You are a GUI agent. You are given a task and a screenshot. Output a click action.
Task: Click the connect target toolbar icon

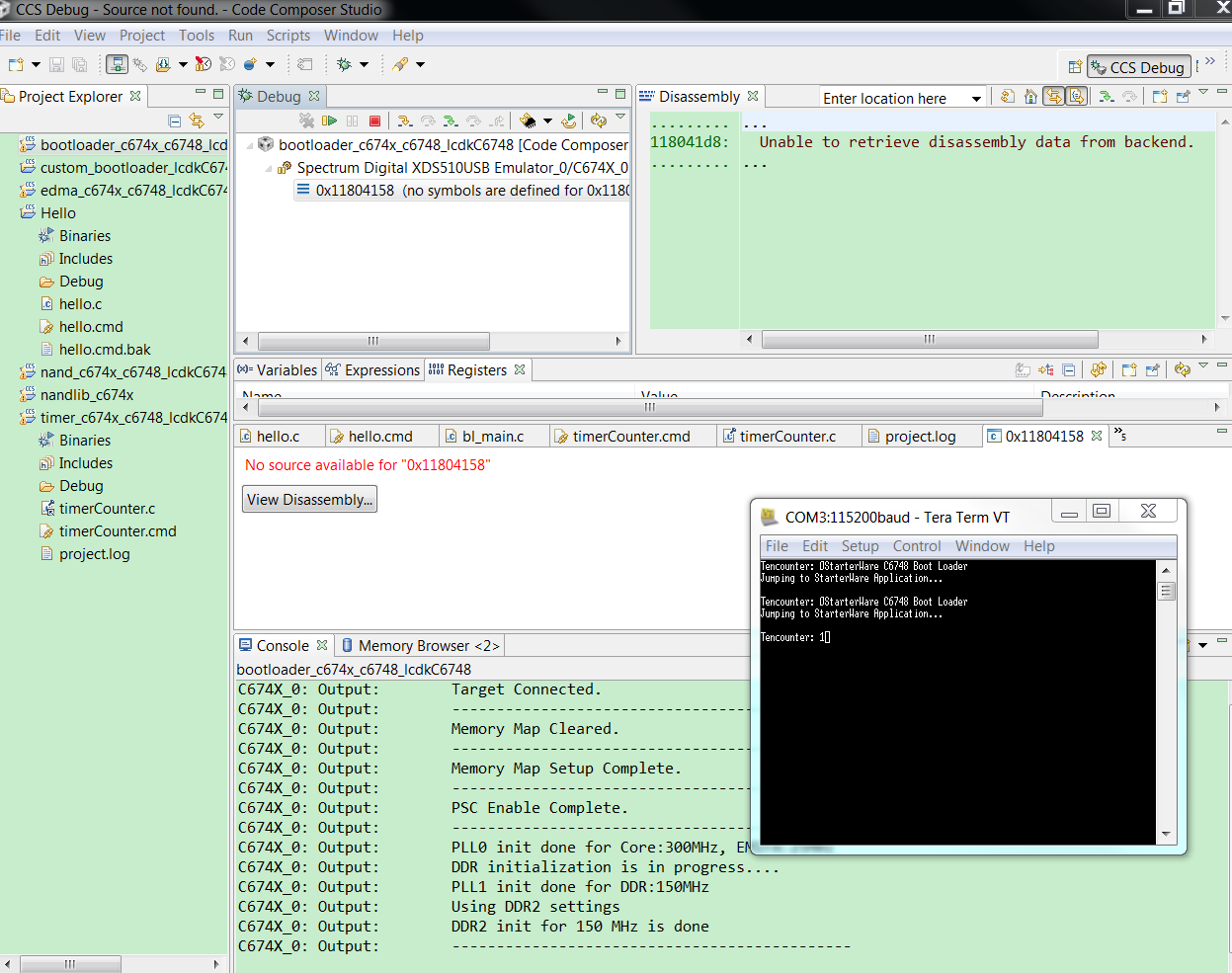(x=139, y=64)
